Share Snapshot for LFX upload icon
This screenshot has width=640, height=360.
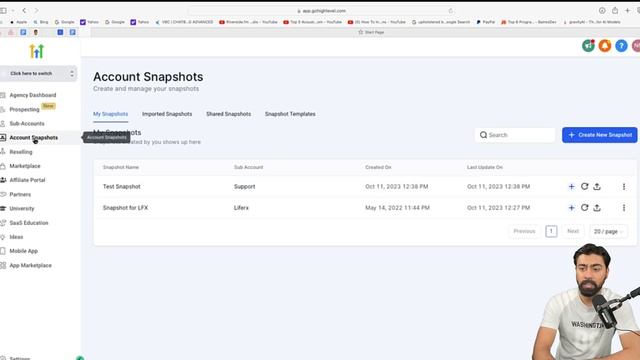pos(597,208)
